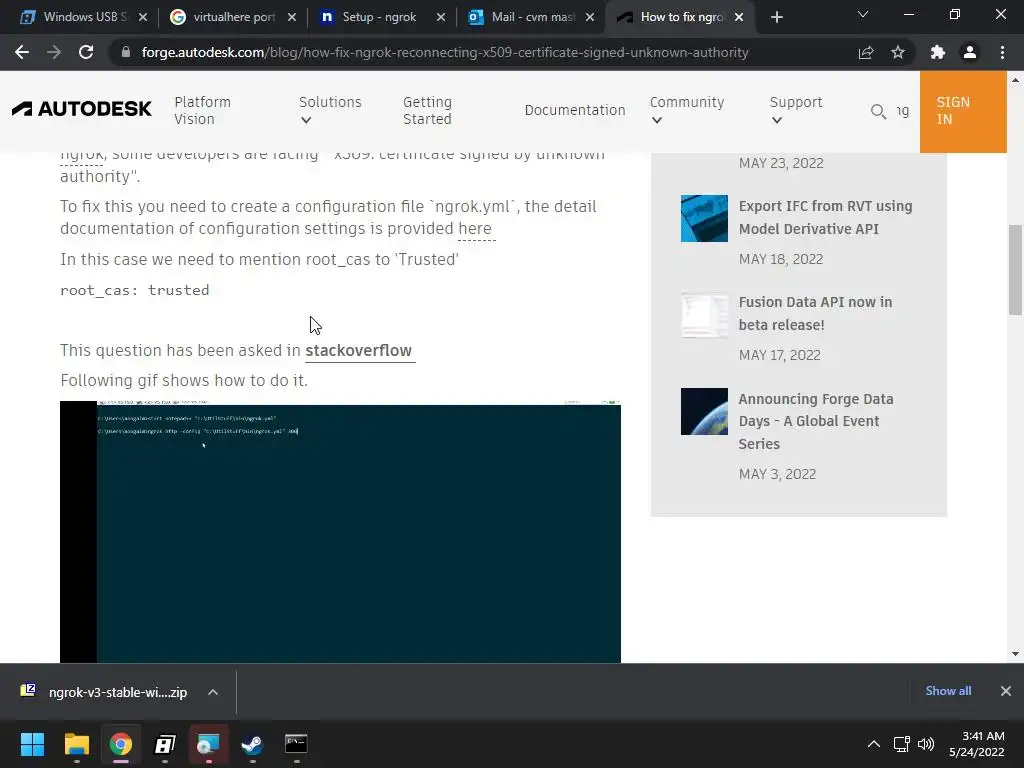Expand the Solutions dropdown
This screenshot has width=1024, height=768.
[330, 110]
